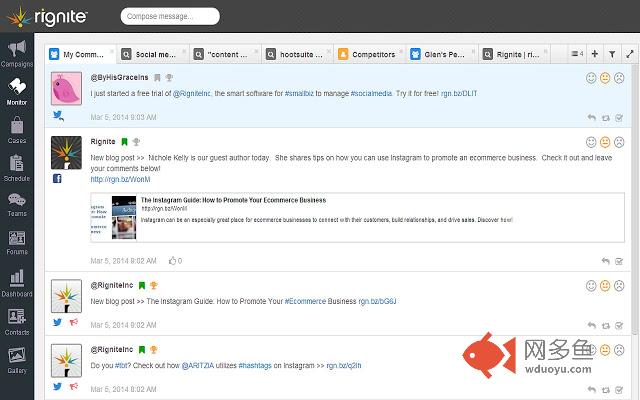Screen dimensions: 640x400
Task: Open the #socialmedia hashtag link
Action: coord(371,93)
